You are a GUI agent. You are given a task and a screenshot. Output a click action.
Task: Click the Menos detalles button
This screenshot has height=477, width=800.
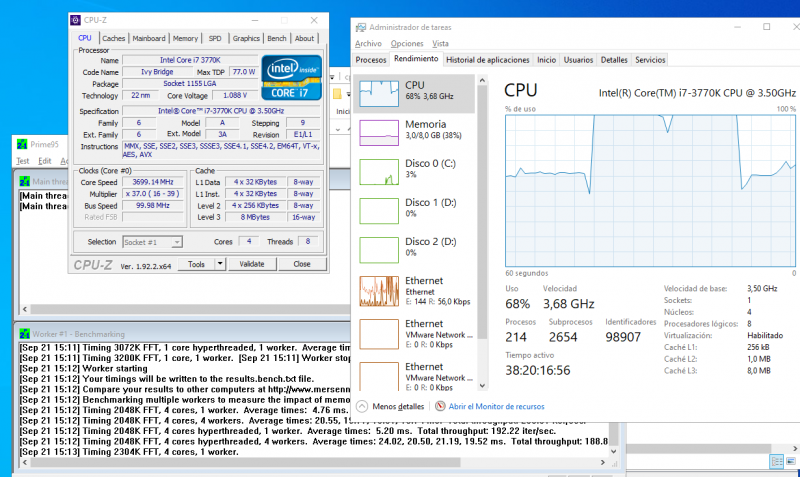pos(391,406)
